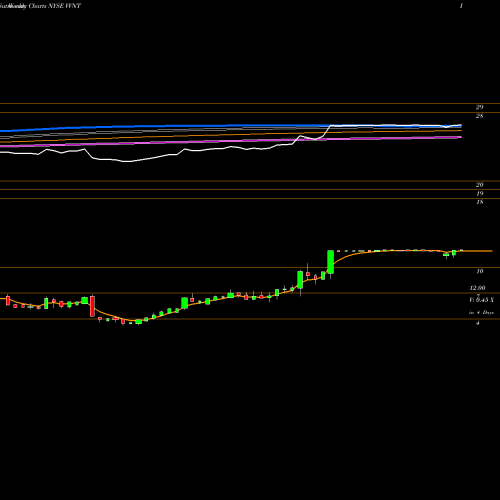Click the price axis label 28
500x500 pixels.
click(479, 116)
